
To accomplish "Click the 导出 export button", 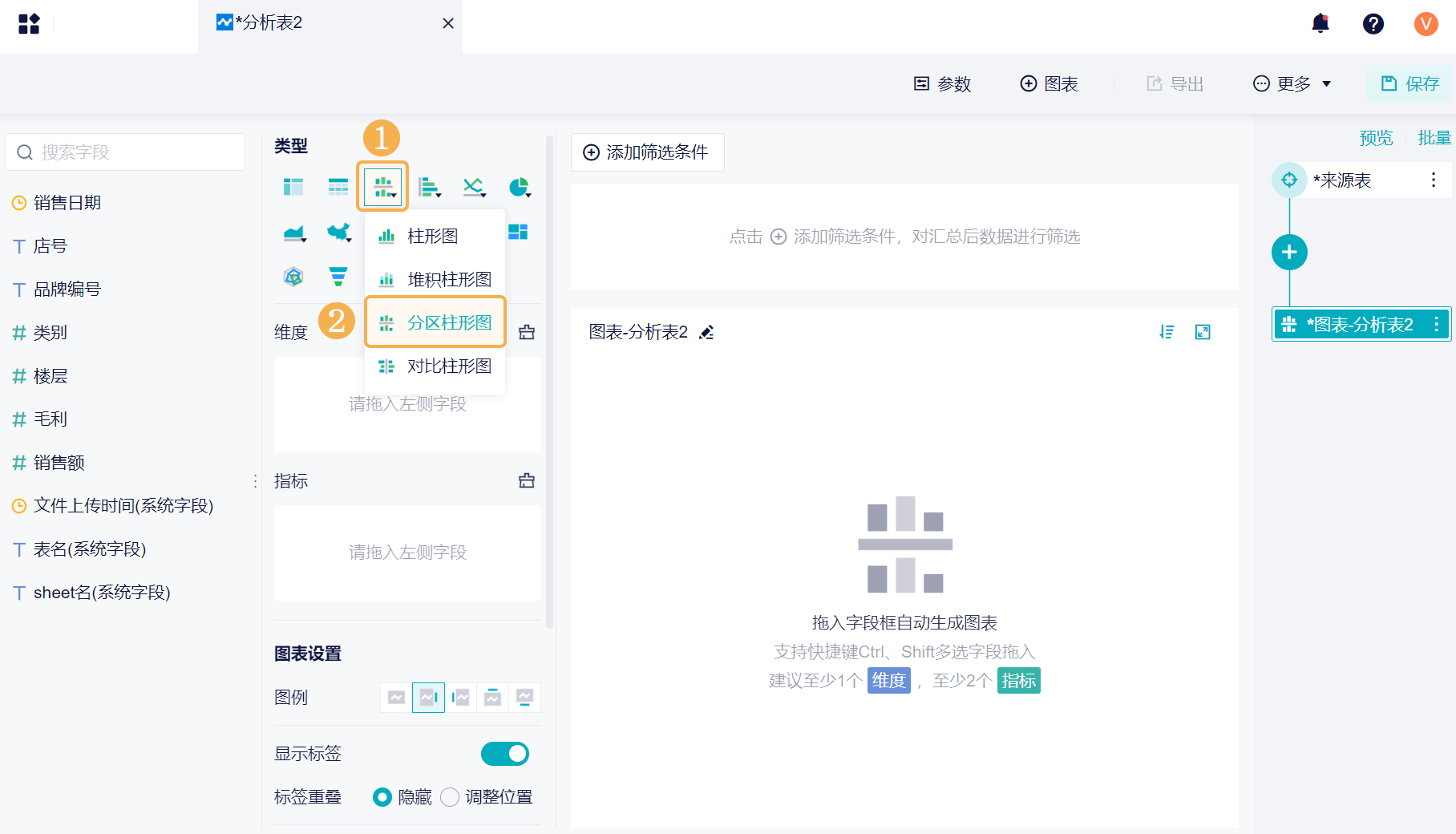I will click(x=1175, y=83).
